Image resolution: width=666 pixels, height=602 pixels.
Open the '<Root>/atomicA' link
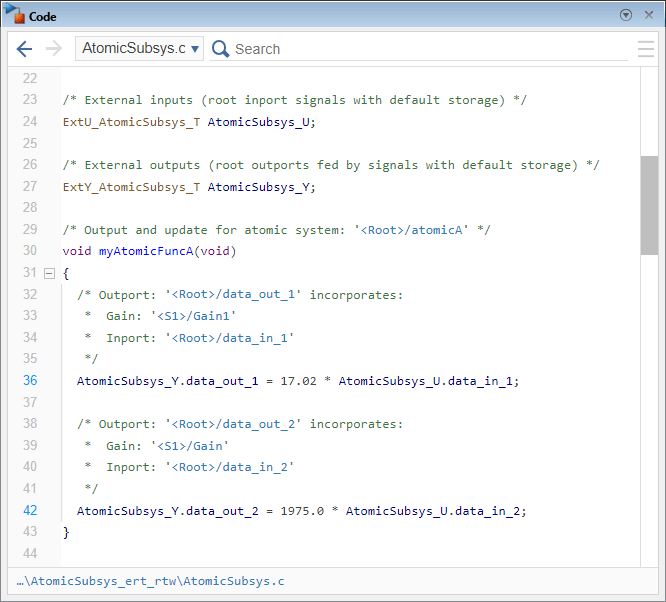pos(411,230)
